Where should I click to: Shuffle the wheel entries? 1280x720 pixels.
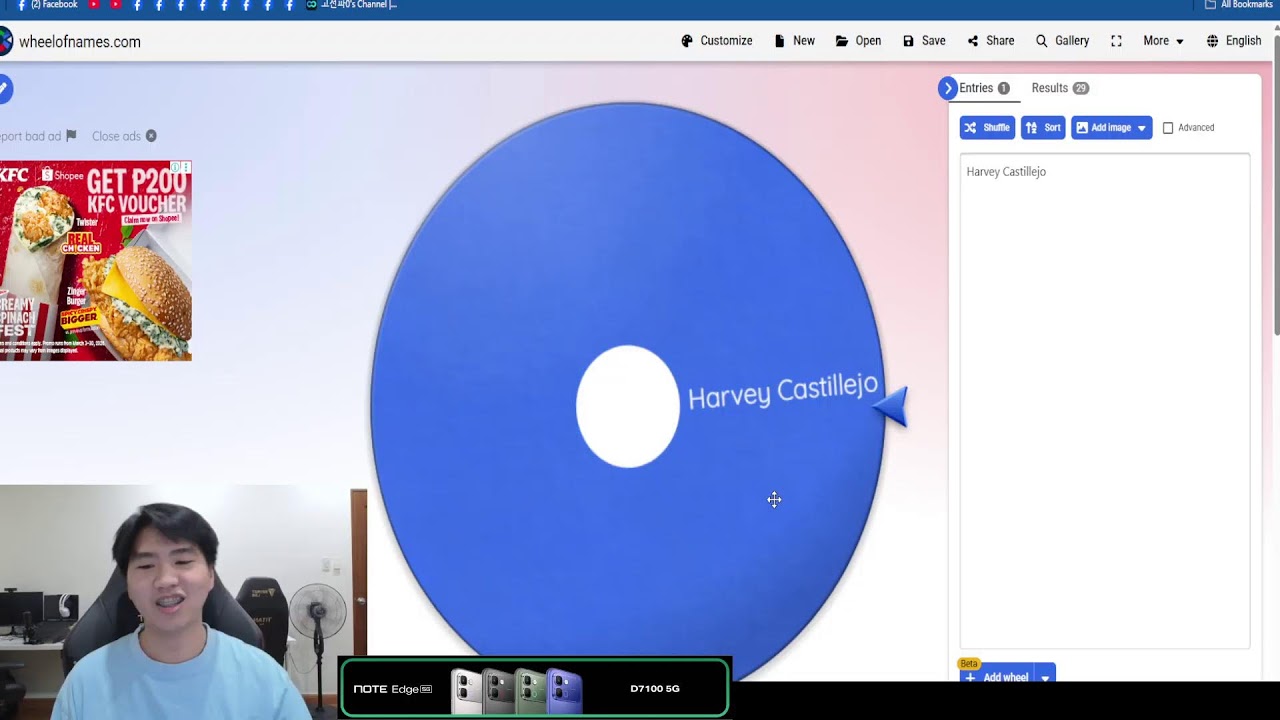pyautogui.click(x=987, y=128)
